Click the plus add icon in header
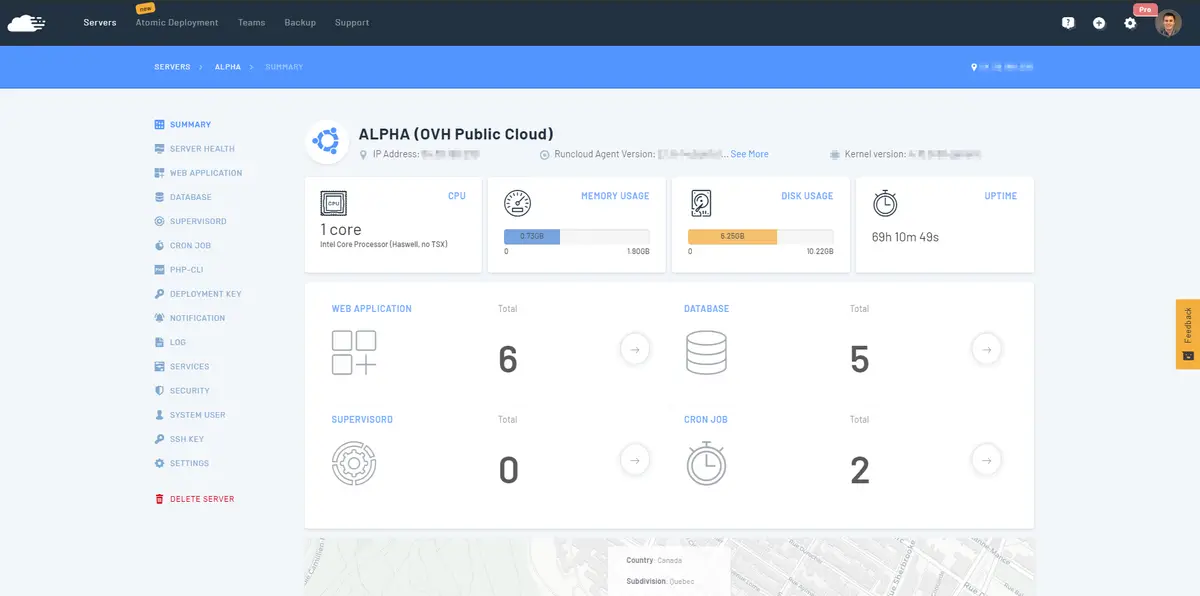 point(1099,23)
